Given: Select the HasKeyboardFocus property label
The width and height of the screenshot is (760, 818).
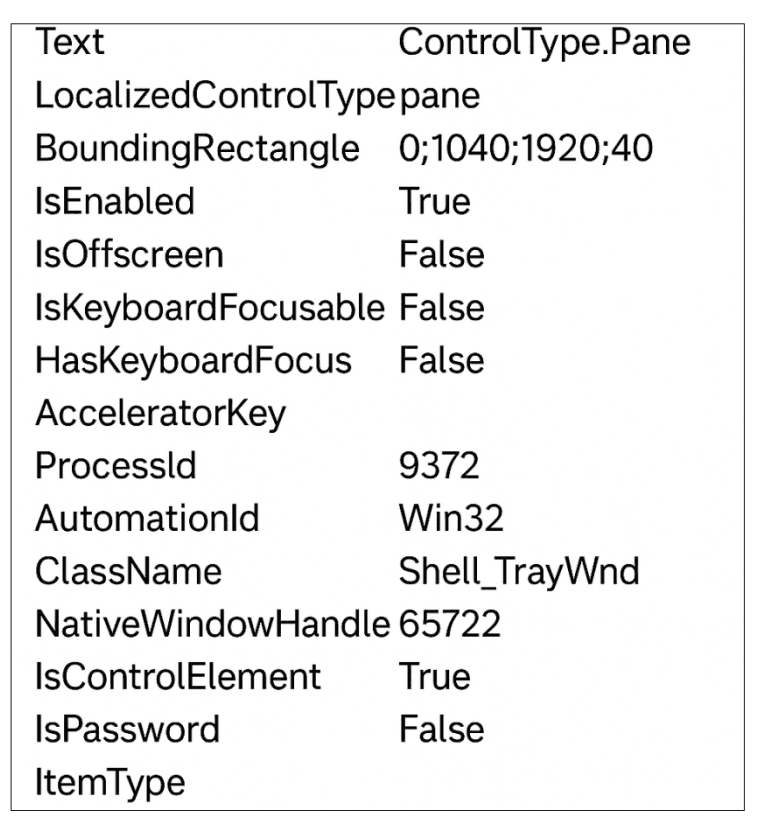Looking at the screenshot, I should tap(193, 360).
